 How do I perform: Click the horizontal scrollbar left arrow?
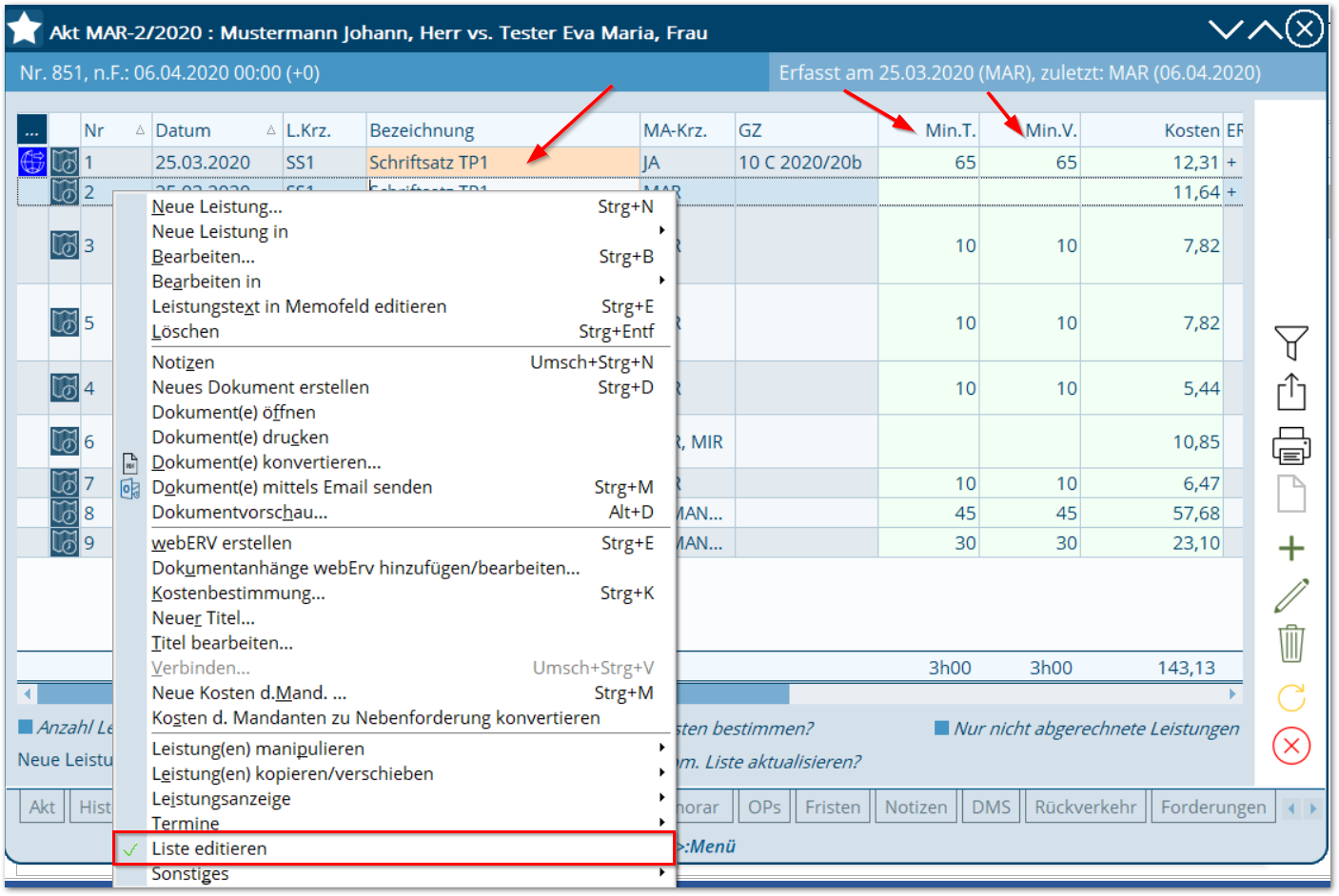(x=27, y=694)
